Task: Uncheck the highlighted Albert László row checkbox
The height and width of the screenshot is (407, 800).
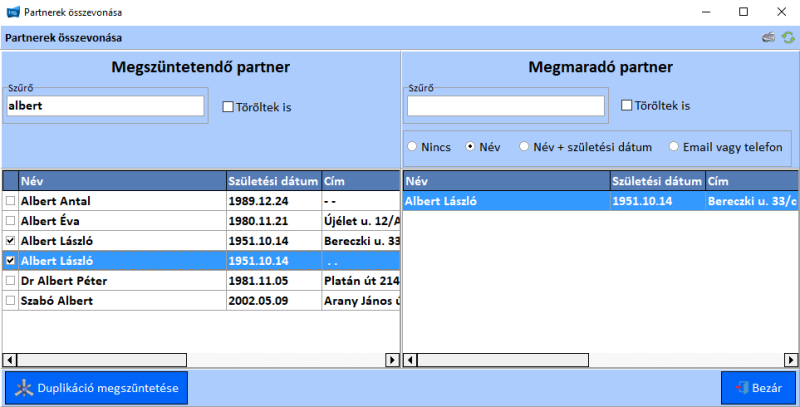Action: (x=10, y=261)
